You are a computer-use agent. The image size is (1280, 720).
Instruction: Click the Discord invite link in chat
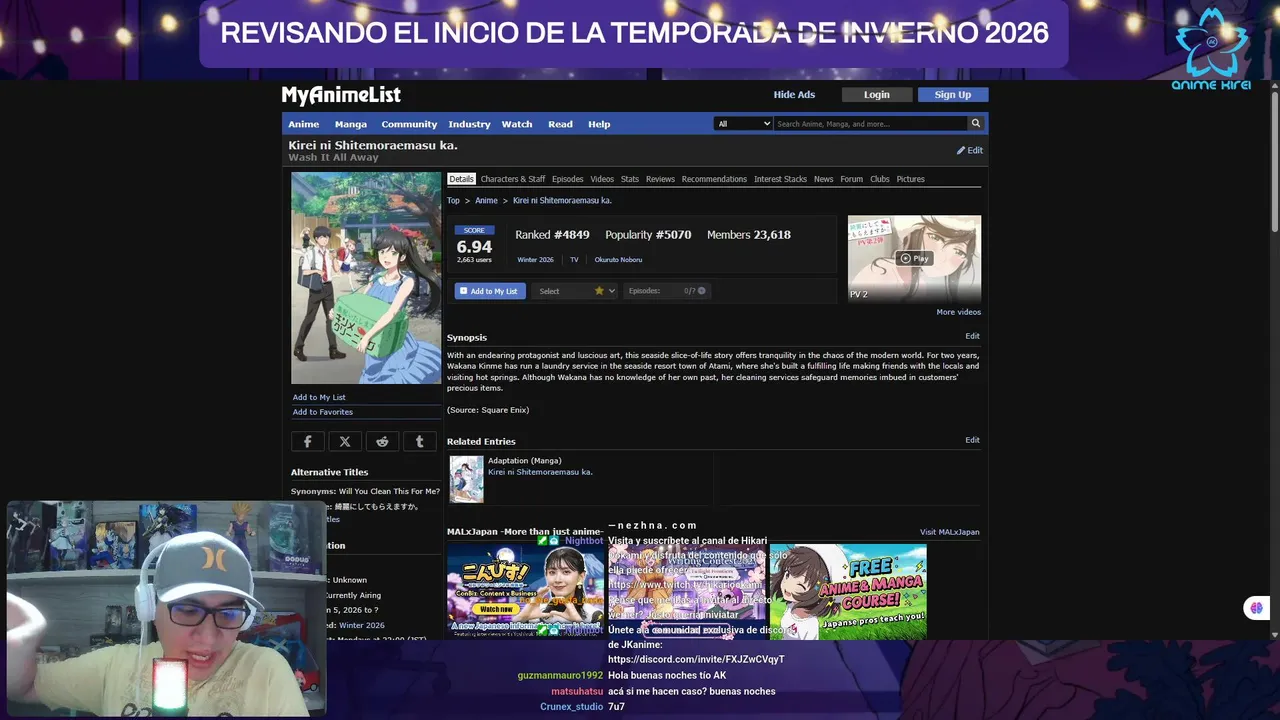(x=696, y=660)
